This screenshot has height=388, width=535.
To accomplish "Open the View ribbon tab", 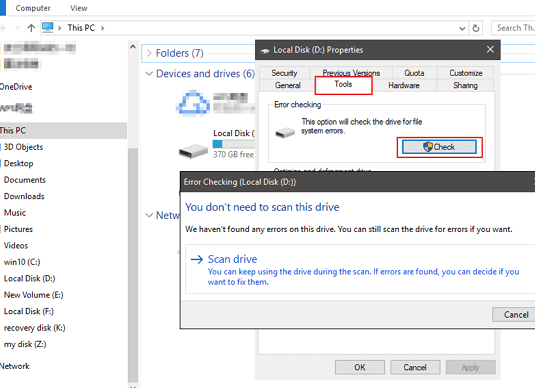I will (x=78, y=8).
